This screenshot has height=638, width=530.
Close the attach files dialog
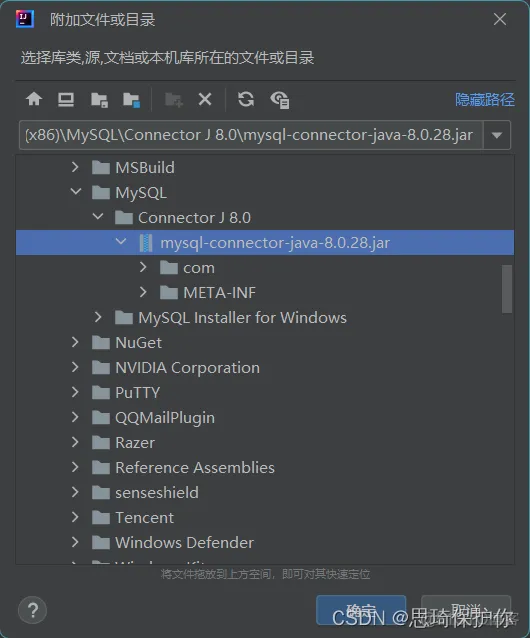click(x=500, y=19)
